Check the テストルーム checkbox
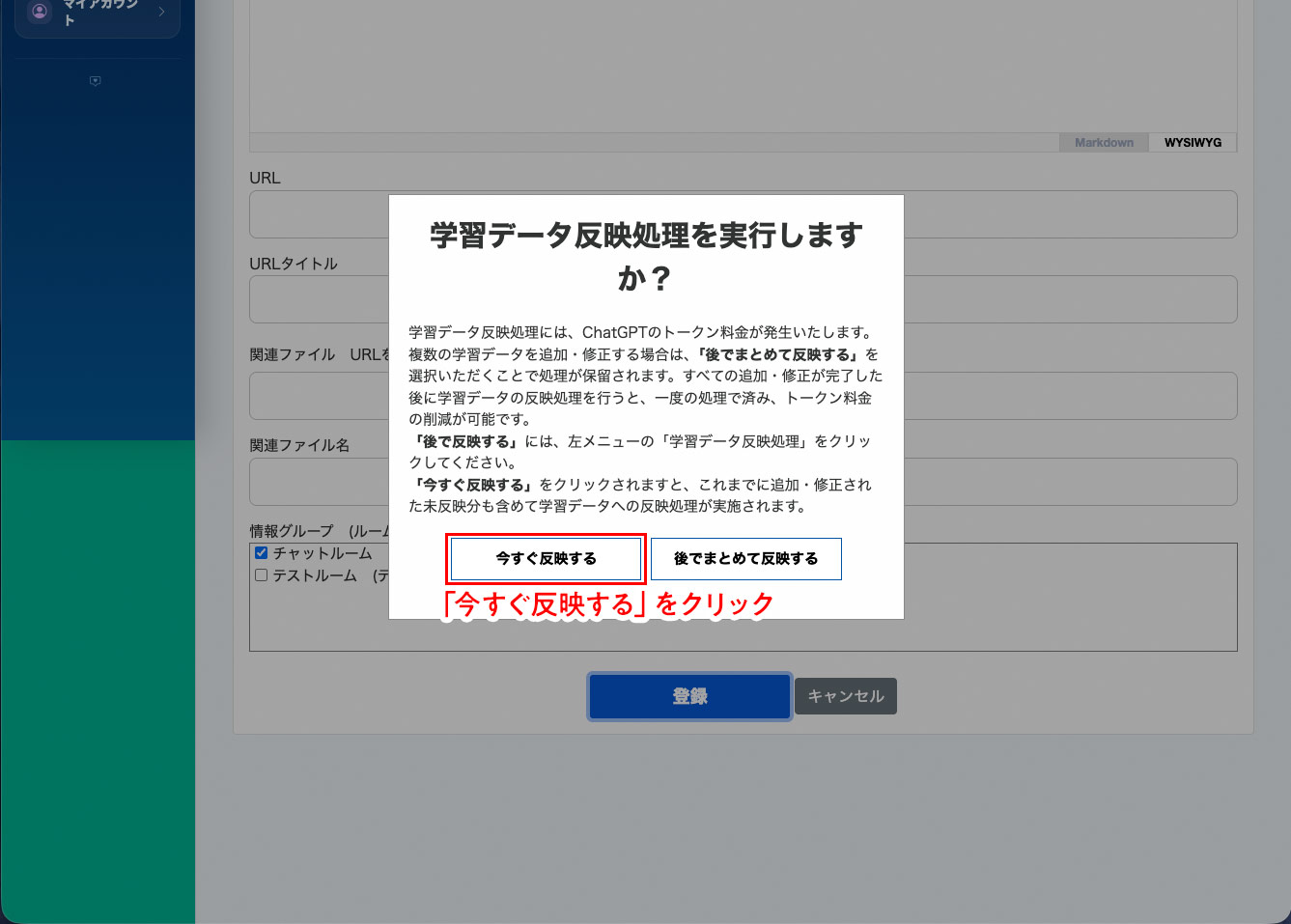The height and width of the screenshot is (924, 1291). (x=261, y=575)
